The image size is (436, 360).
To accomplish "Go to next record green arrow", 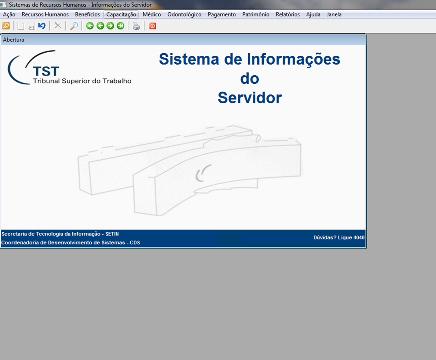I will 110,26.
